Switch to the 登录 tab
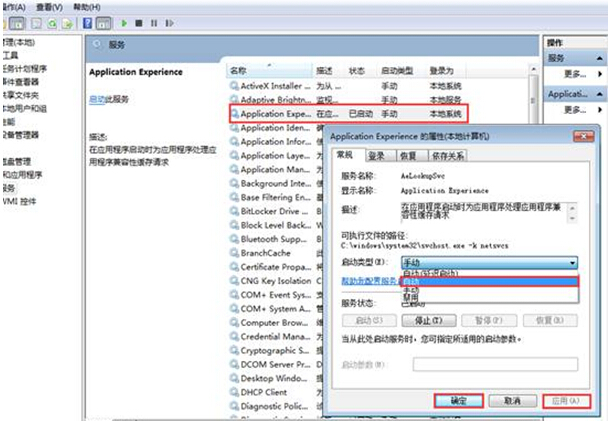The height and width of the screenshot is (421, 609). pos(376,156)
